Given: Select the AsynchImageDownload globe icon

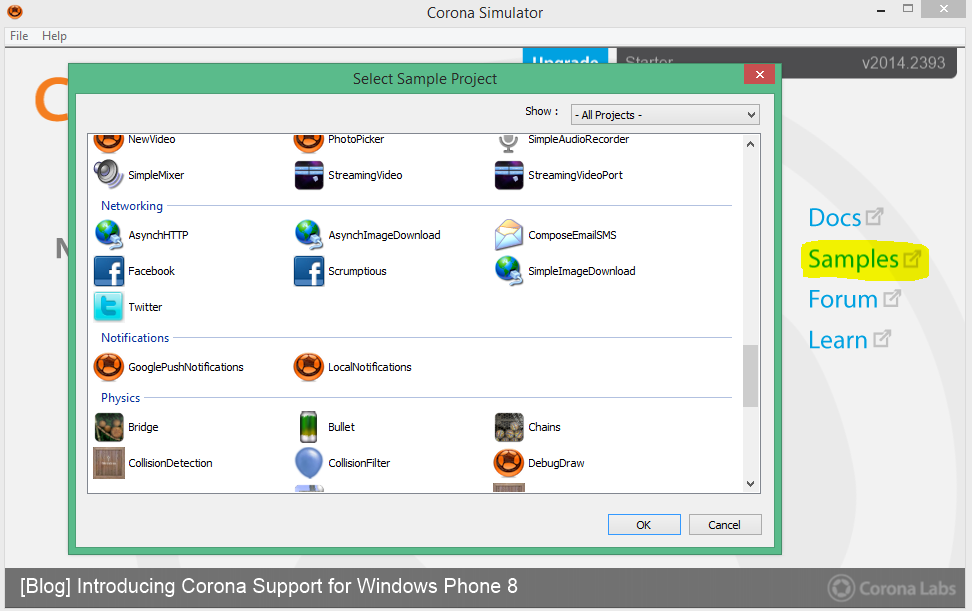Looking at the screenshot, I should click(309, 235).
